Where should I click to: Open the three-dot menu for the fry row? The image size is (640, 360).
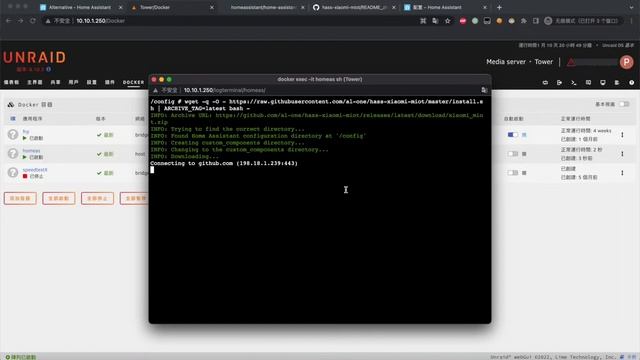(x=622, y=135)
